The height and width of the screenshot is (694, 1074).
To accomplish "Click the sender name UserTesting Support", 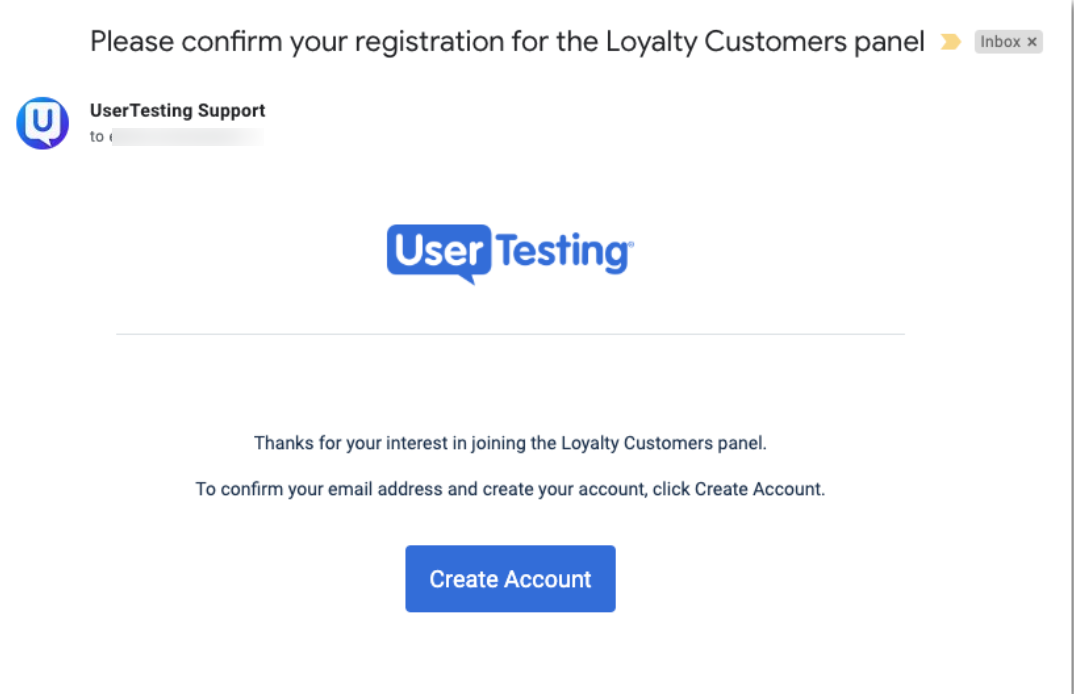I will [x=177, y=110].
